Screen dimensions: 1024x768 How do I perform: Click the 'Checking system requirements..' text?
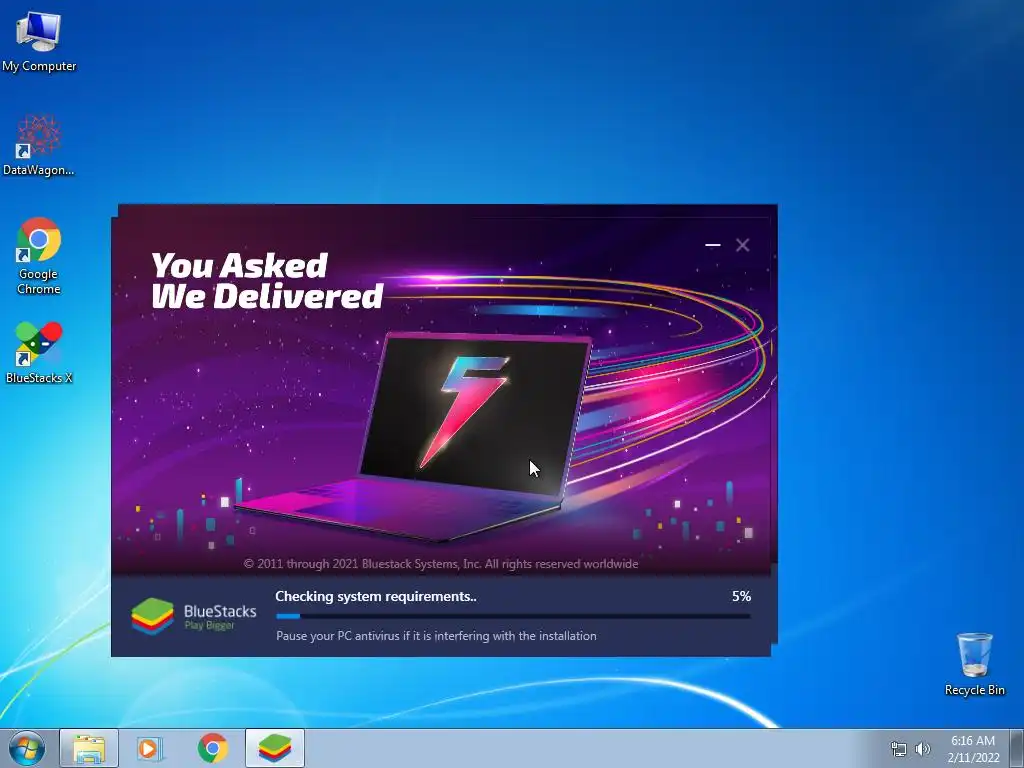tap(376, 596)
